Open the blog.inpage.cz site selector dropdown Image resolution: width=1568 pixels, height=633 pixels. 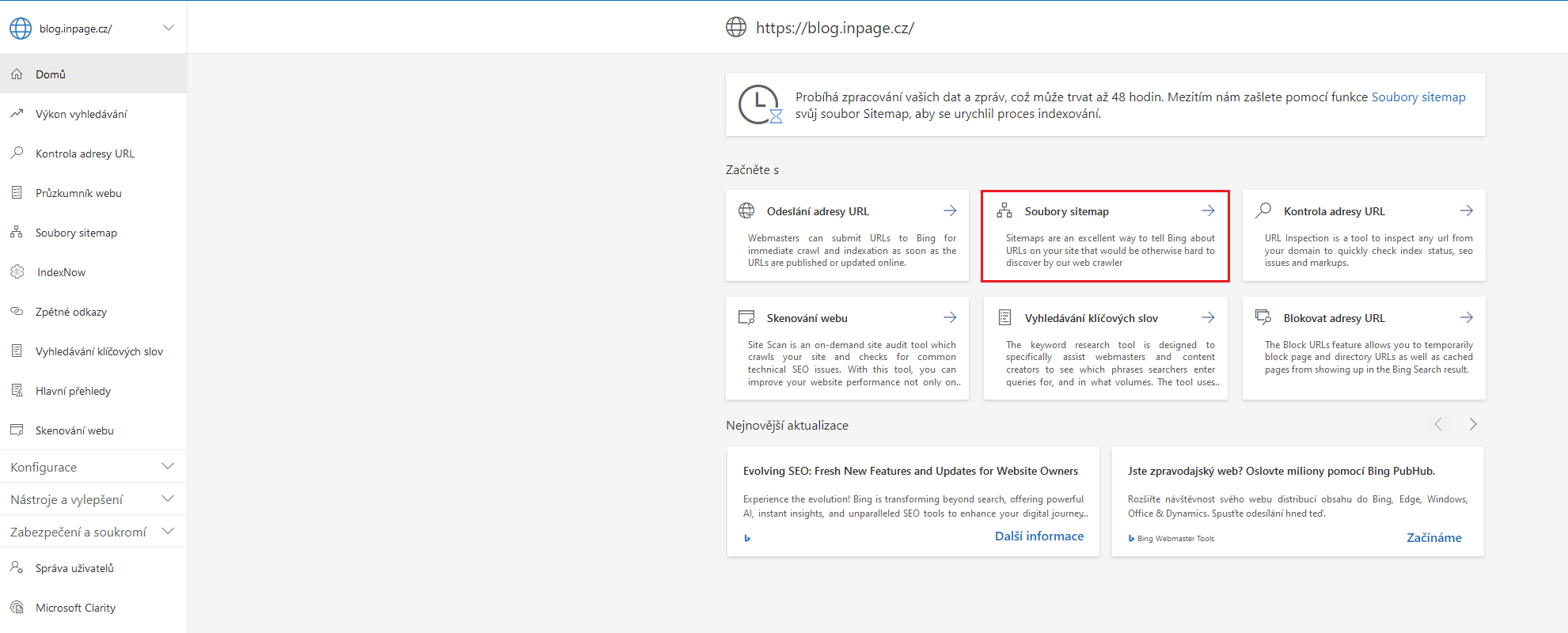click(168, 28)
